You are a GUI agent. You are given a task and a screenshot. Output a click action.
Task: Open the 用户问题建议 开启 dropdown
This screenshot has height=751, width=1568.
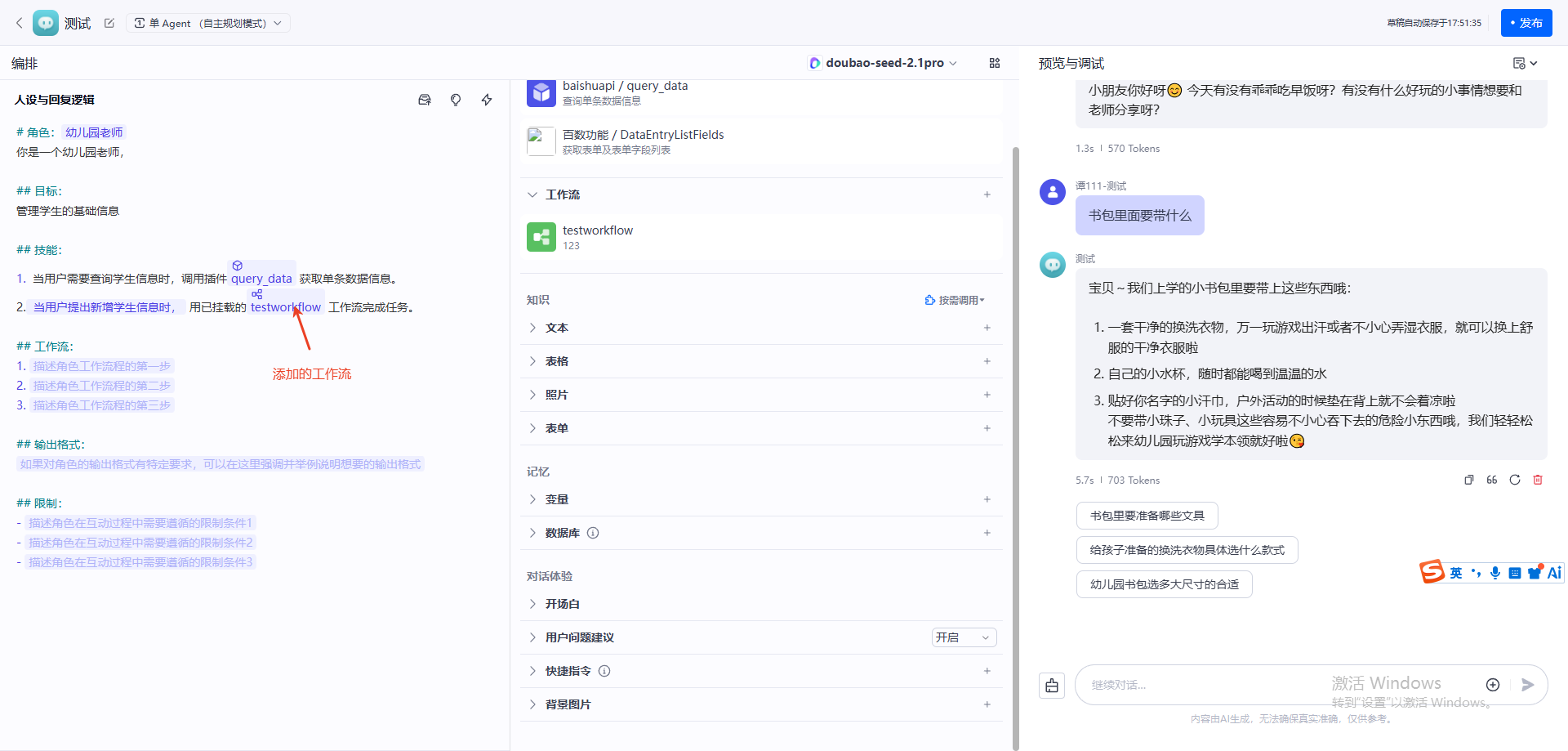coord(964,637)
